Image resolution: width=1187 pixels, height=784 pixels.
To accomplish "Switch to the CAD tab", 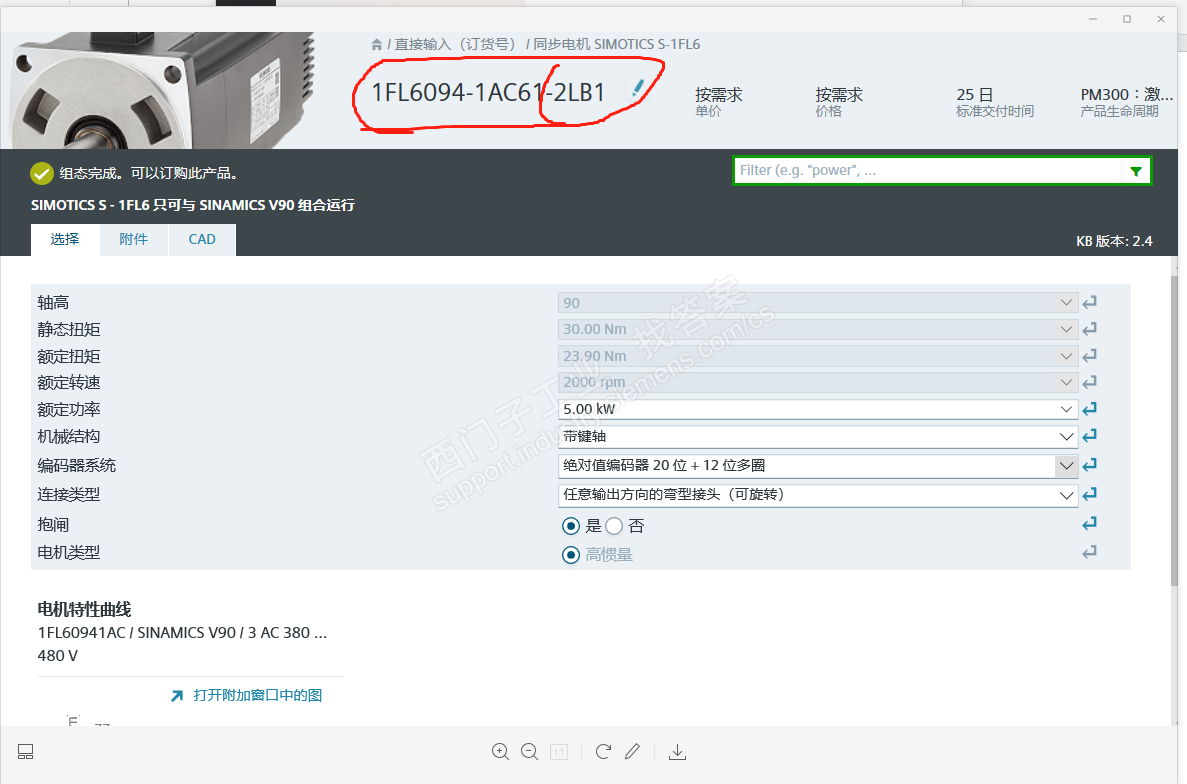I will click(x=202, y=240).
